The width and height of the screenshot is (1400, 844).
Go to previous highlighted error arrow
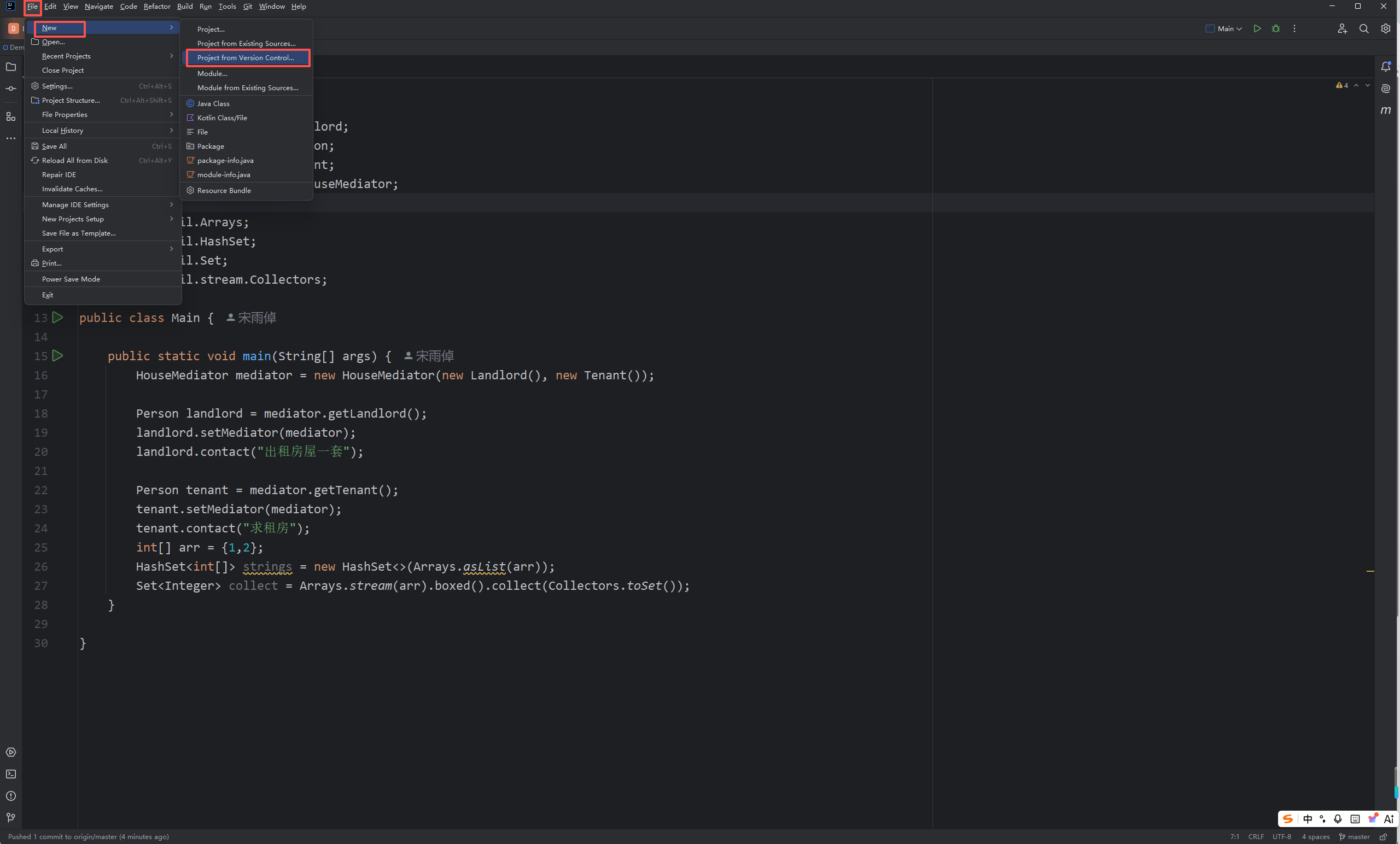[1356, 85]
